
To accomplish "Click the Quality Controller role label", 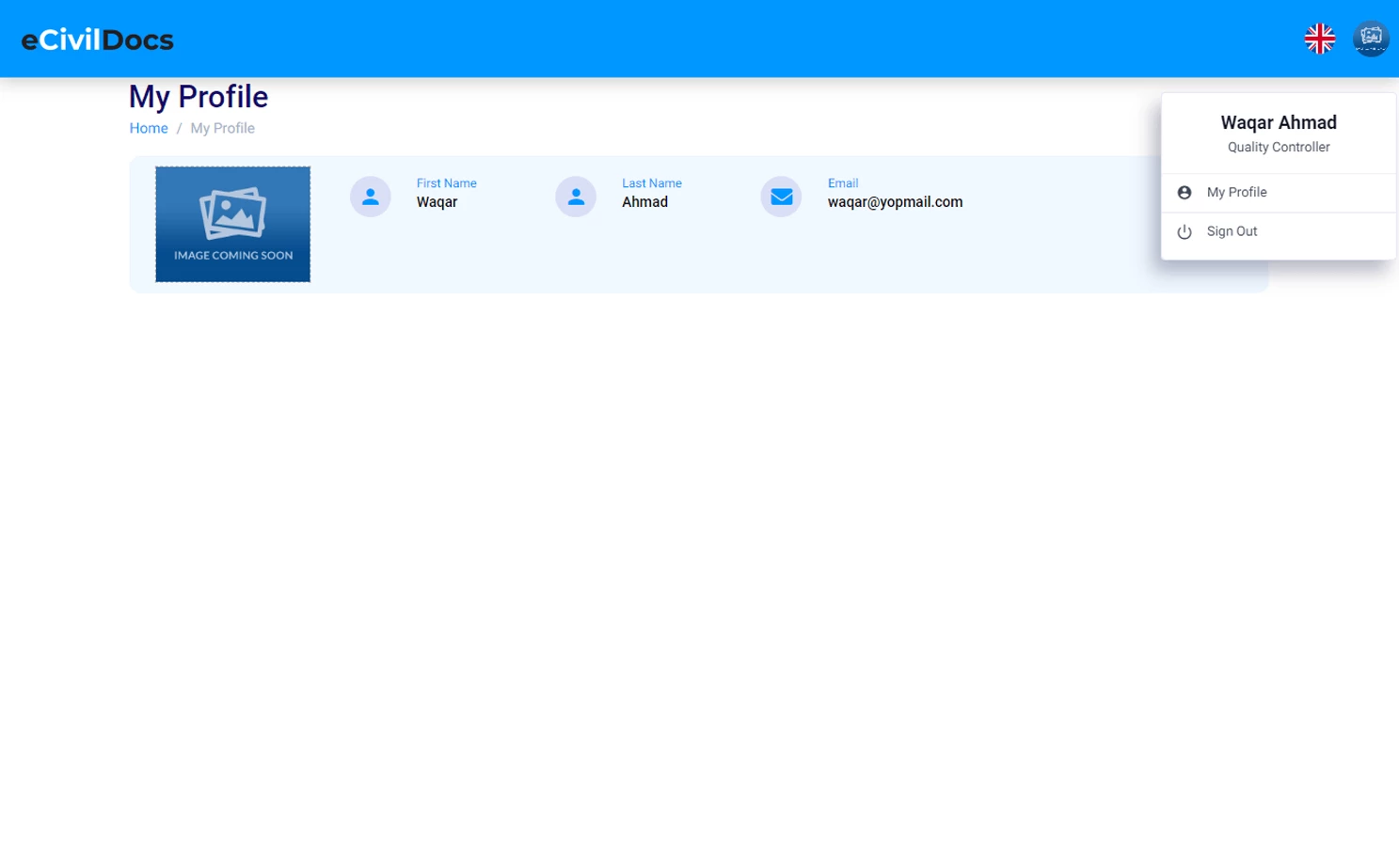I will point(1278,147).
